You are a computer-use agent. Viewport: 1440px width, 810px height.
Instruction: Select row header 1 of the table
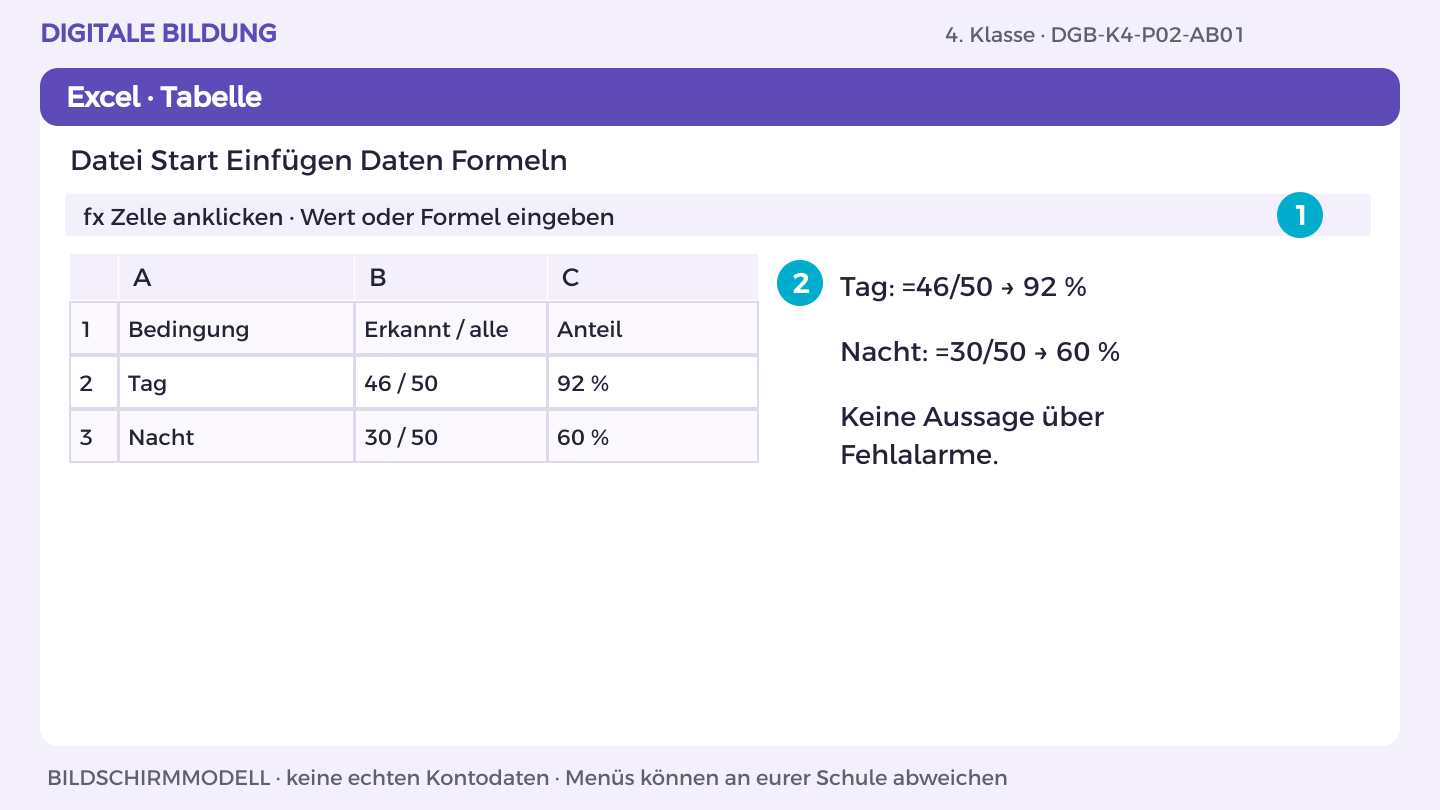(x=94, y=329)
